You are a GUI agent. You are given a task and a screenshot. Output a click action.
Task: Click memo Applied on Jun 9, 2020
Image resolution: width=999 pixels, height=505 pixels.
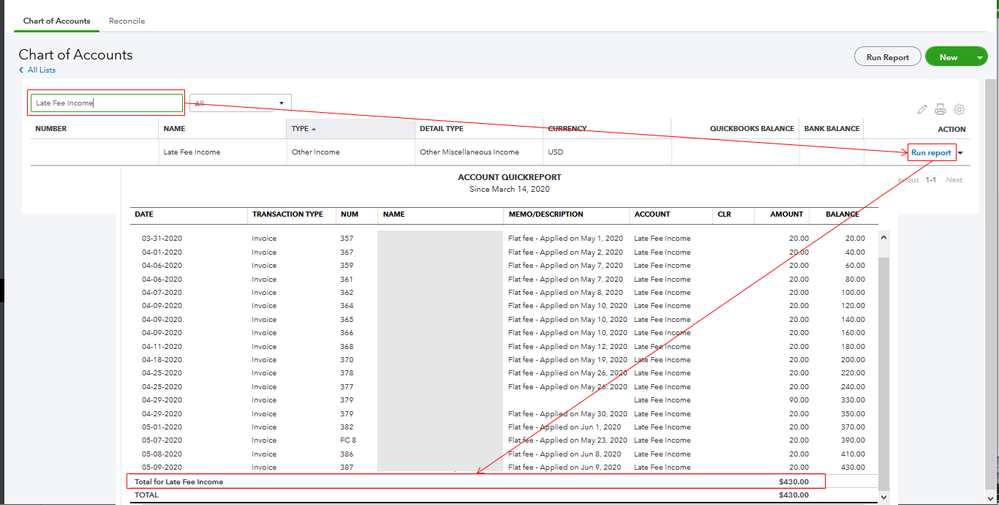point(564,467)
